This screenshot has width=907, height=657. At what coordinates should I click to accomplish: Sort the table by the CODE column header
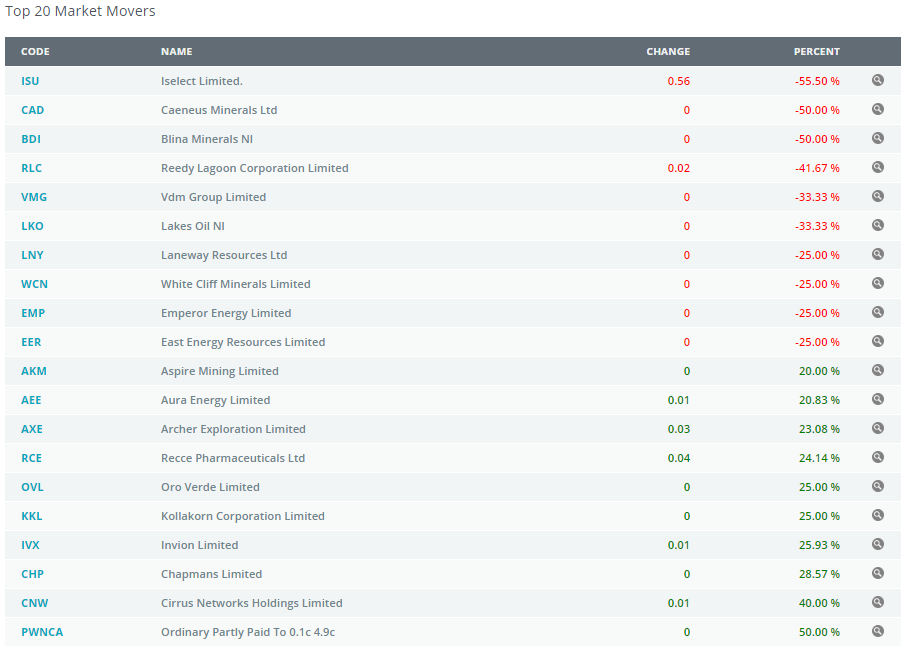click(x=35, y=51)
